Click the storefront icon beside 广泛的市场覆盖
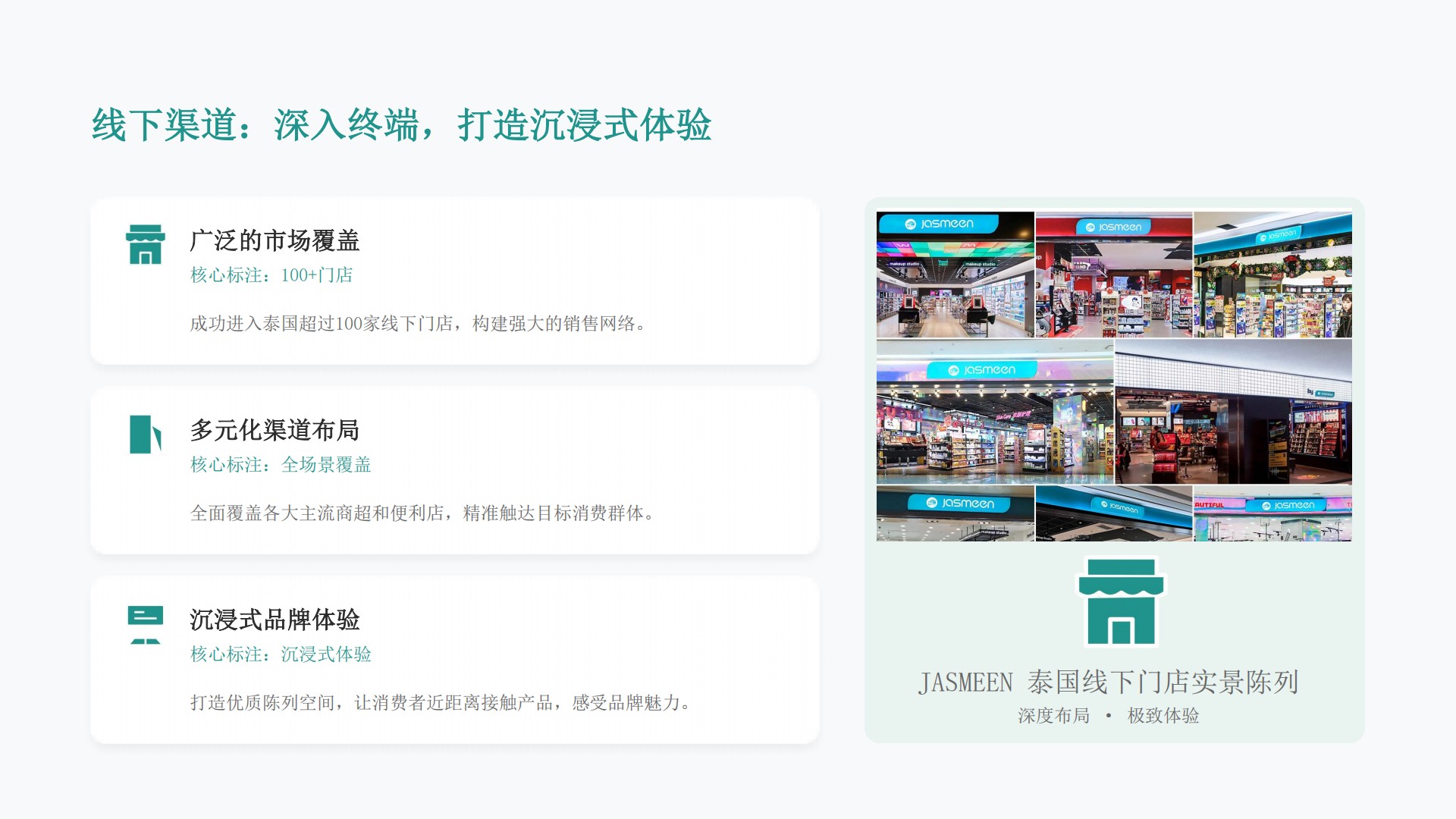The height and width of the screenshot is (819, 1456). click(x=145, y=244)
